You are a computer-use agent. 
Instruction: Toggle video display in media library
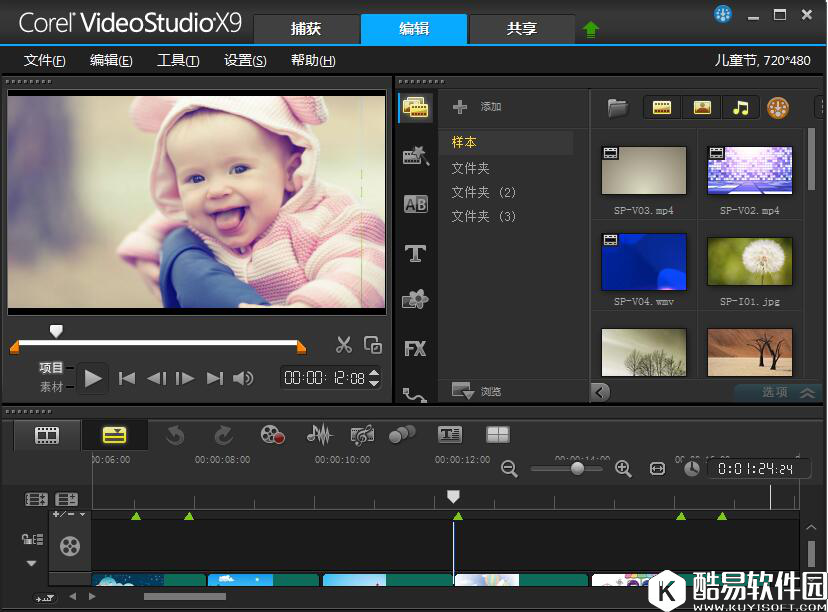click(x=661, y=108)
